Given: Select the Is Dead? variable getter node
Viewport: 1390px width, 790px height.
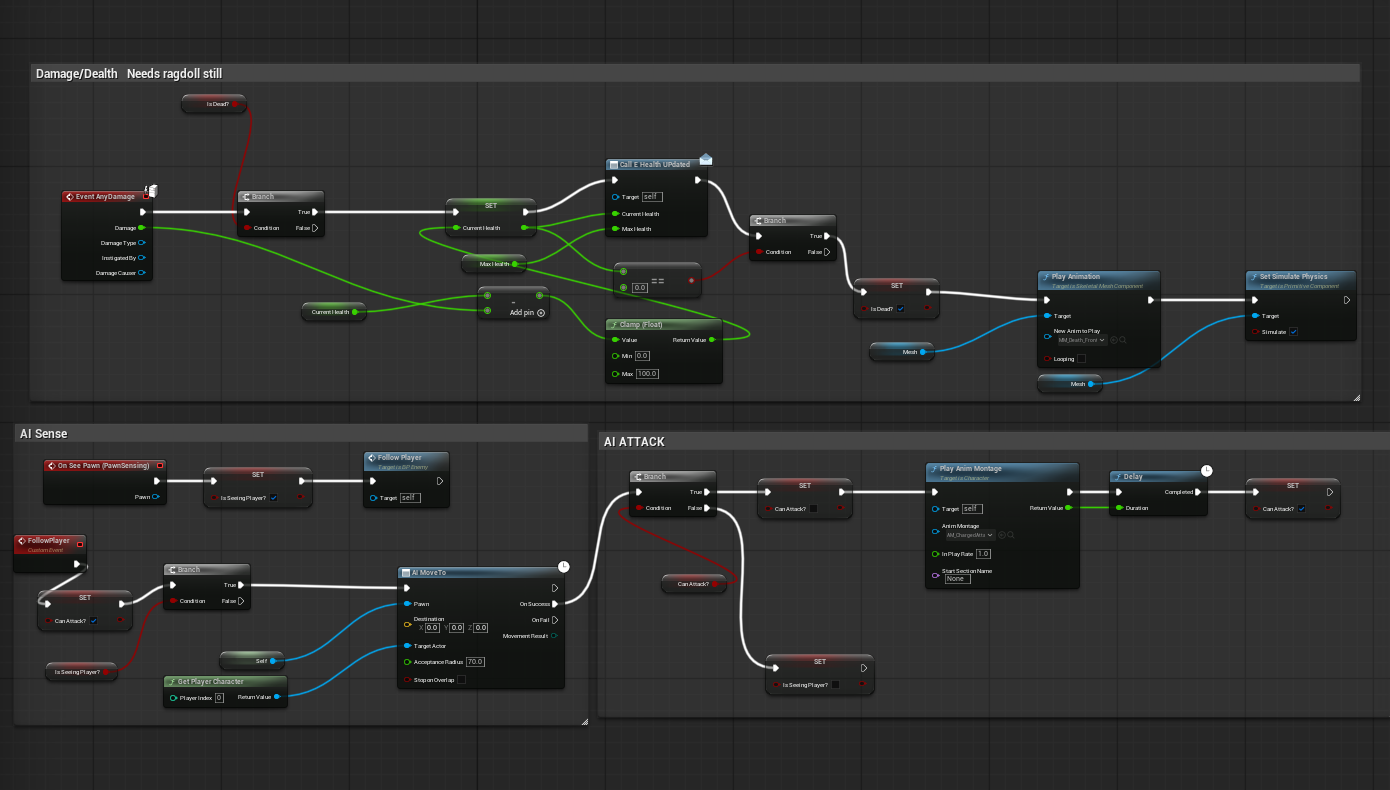Looking at the screenshot, I should [x=214, y=104].
